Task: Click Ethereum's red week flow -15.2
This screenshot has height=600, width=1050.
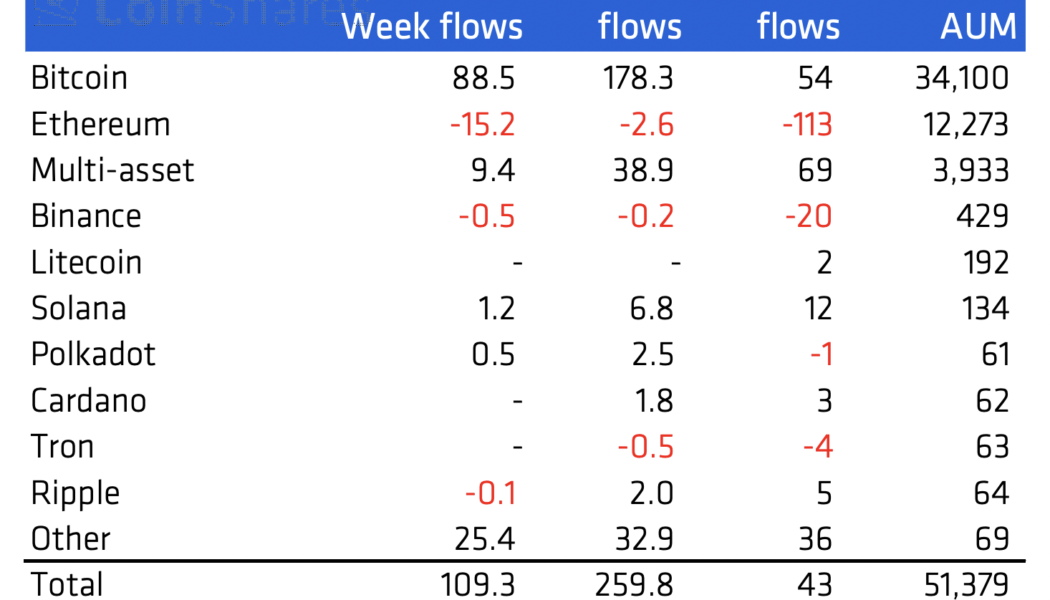Action: pyautogui.click(x=482, y=124)
